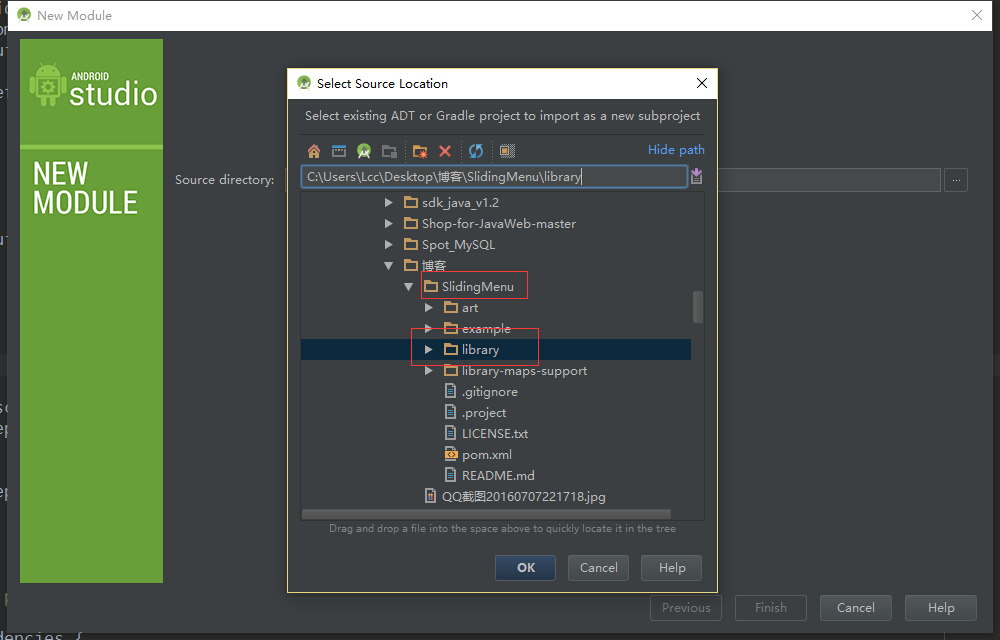The height and width of the screenshot is (640, 1000).
Task: Select the QQ截图20160707221718.jpg file
Action: click(515, 497)
